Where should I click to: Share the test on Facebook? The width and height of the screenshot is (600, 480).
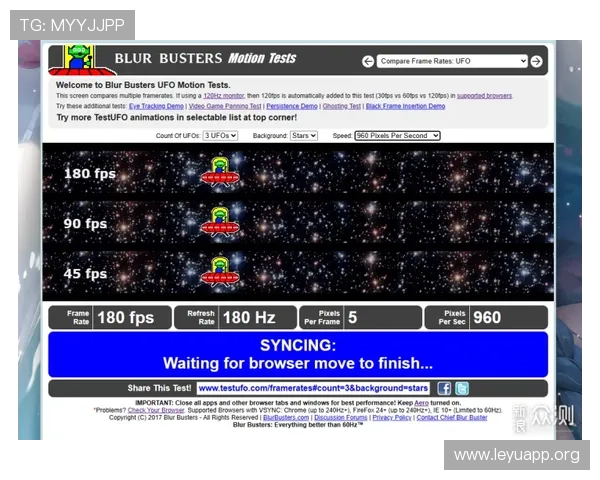coord(445,388)
